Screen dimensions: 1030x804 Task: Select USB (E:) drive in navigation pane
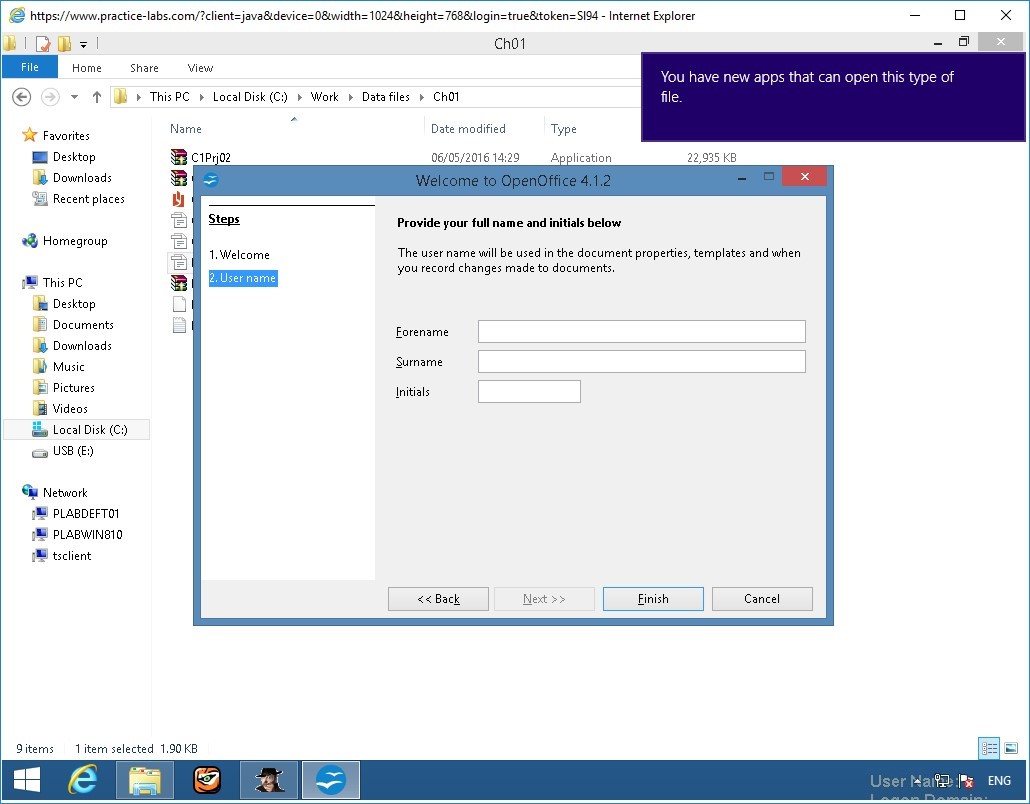pyautogui.click(x=73, y=451)
